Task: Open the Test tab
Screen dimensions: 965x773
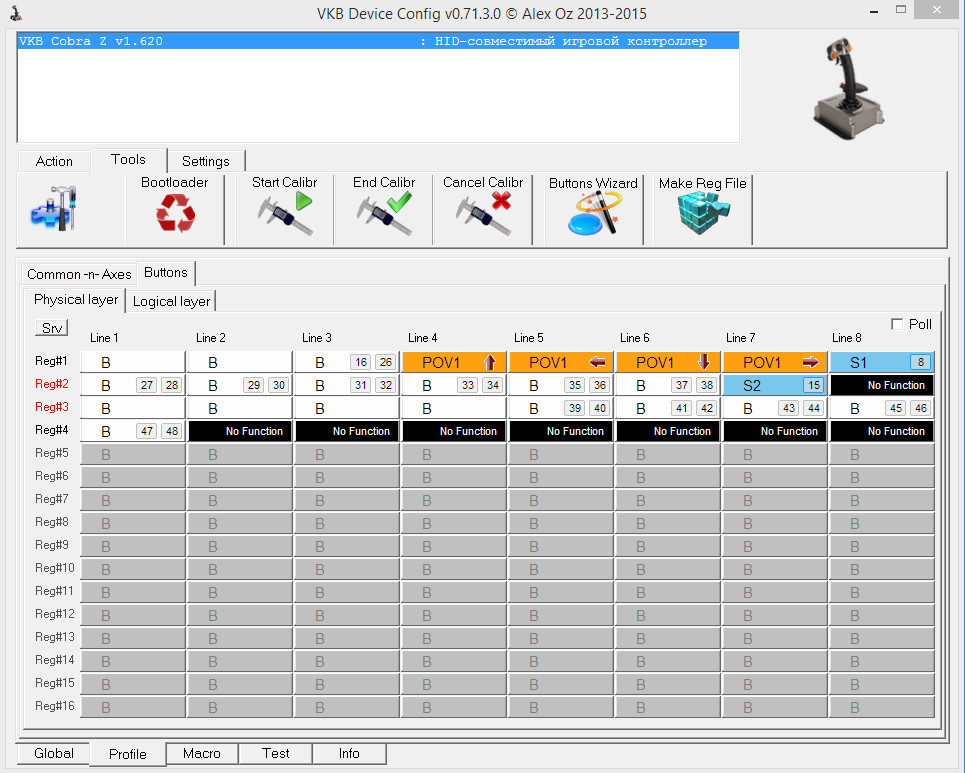Action: (276, 753)
